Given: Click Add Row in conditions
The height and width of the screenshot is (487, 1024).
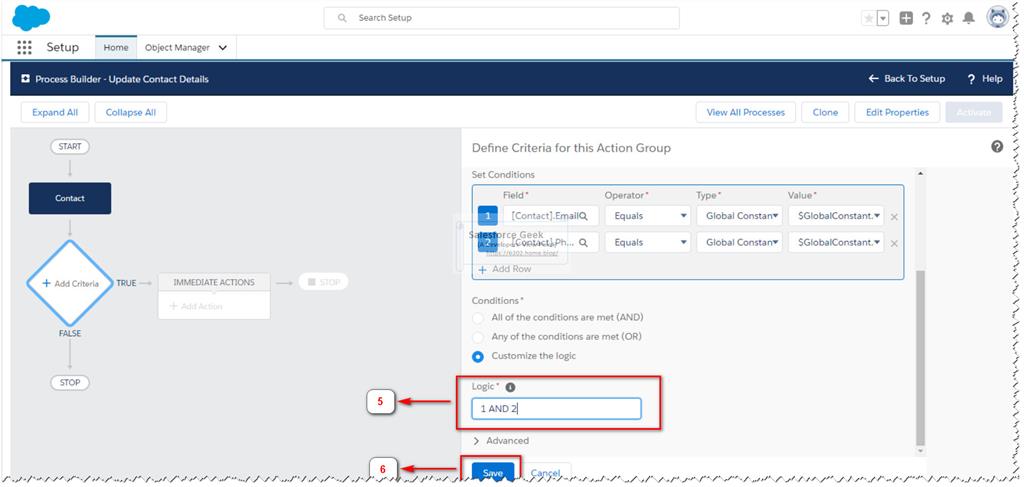Looking at the screenshot, I should click(505, 269).
